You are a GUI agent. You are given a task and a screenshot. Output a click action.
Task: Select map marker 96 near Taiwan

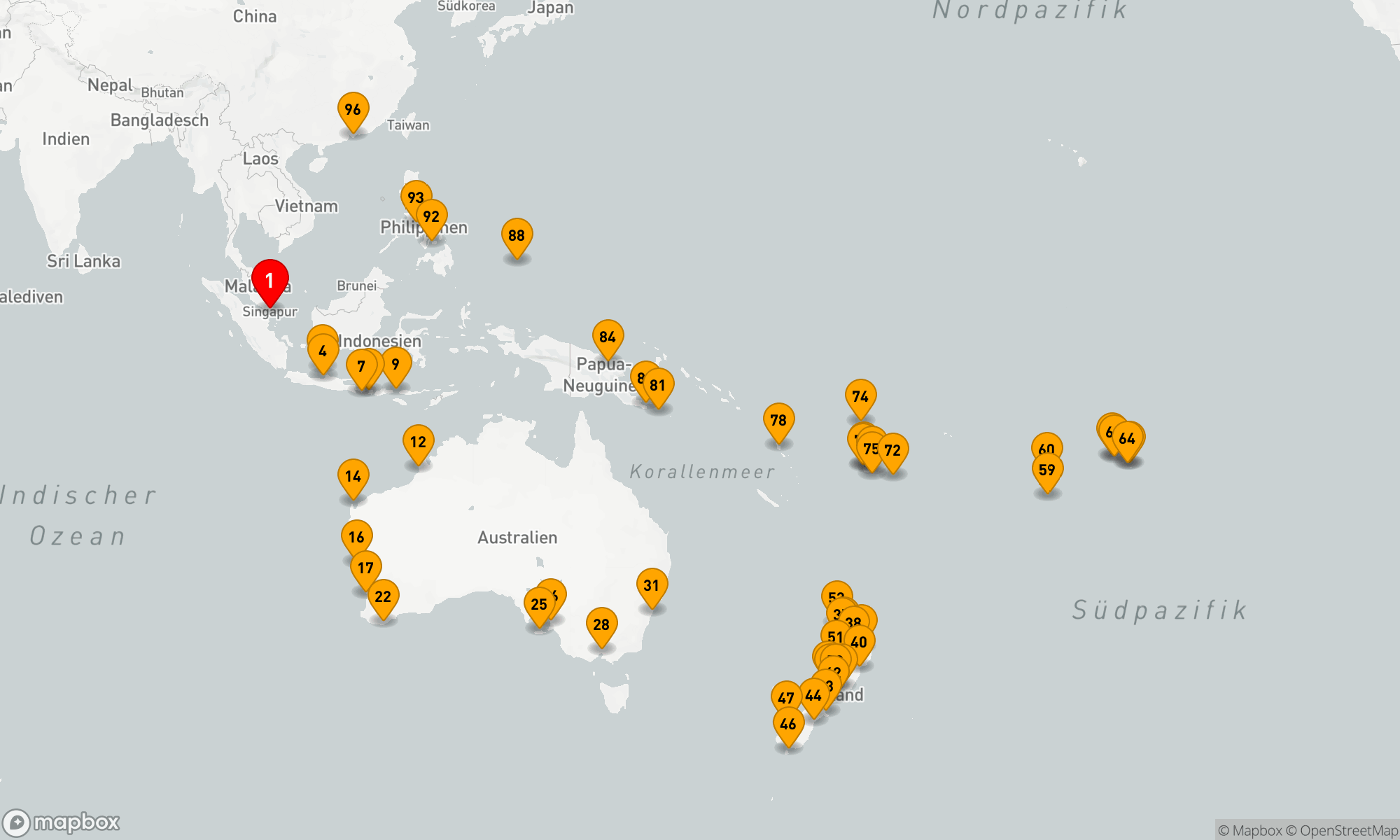pyautogui.click(x=353, y=110)
